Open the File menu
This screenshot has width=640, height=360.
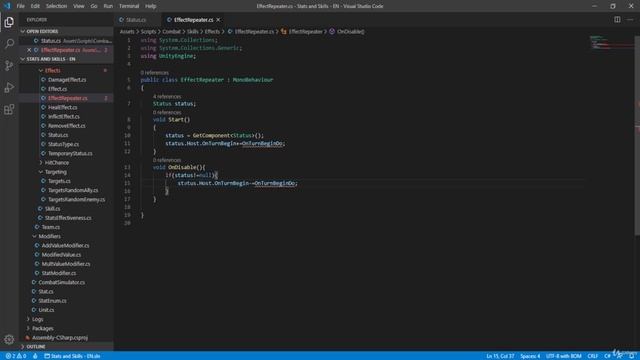point(20,6)
